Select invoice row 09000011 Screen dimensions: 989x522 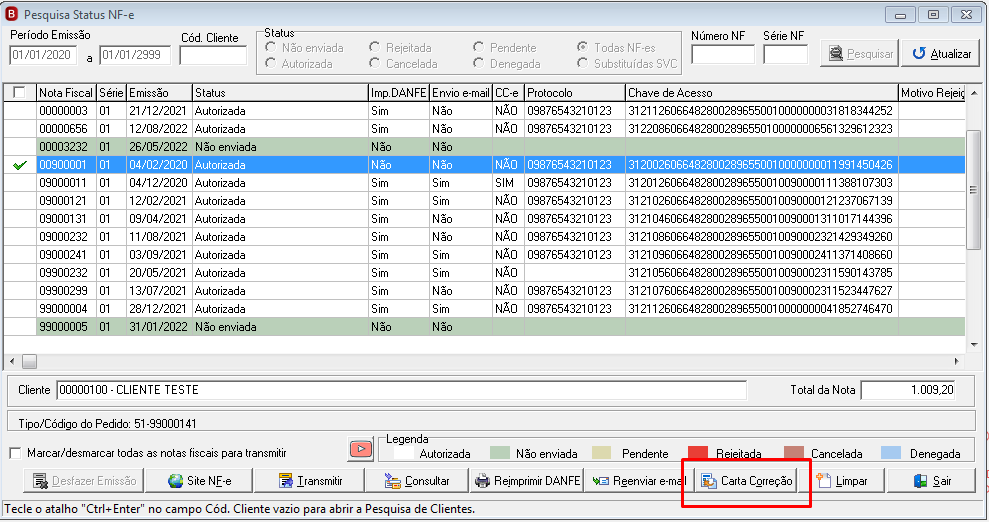484,183
